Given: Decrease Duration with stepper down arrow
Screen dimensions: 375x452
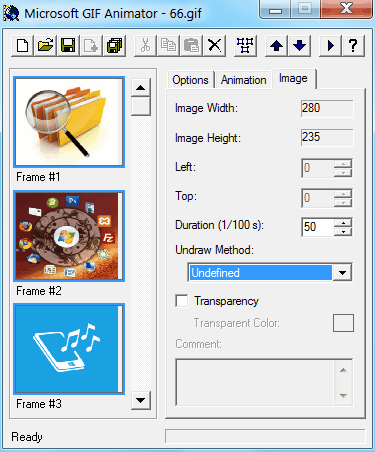Looking at the screenshot, I should click(x=343, y=232).
